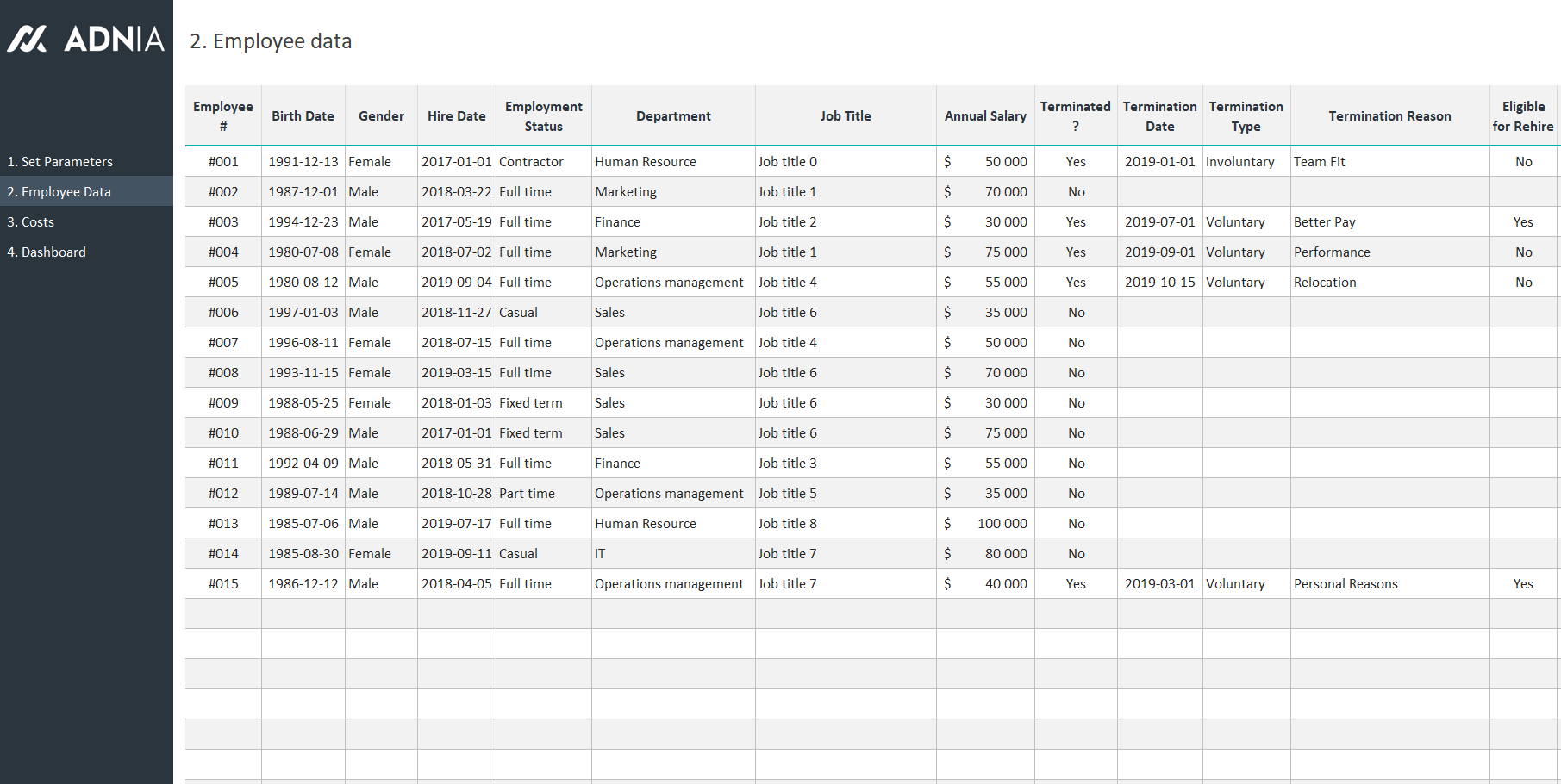Screen dimensions: 1561x784
Task: Click birth date 1987-12-01 cell
Action: tap(303, 192)
